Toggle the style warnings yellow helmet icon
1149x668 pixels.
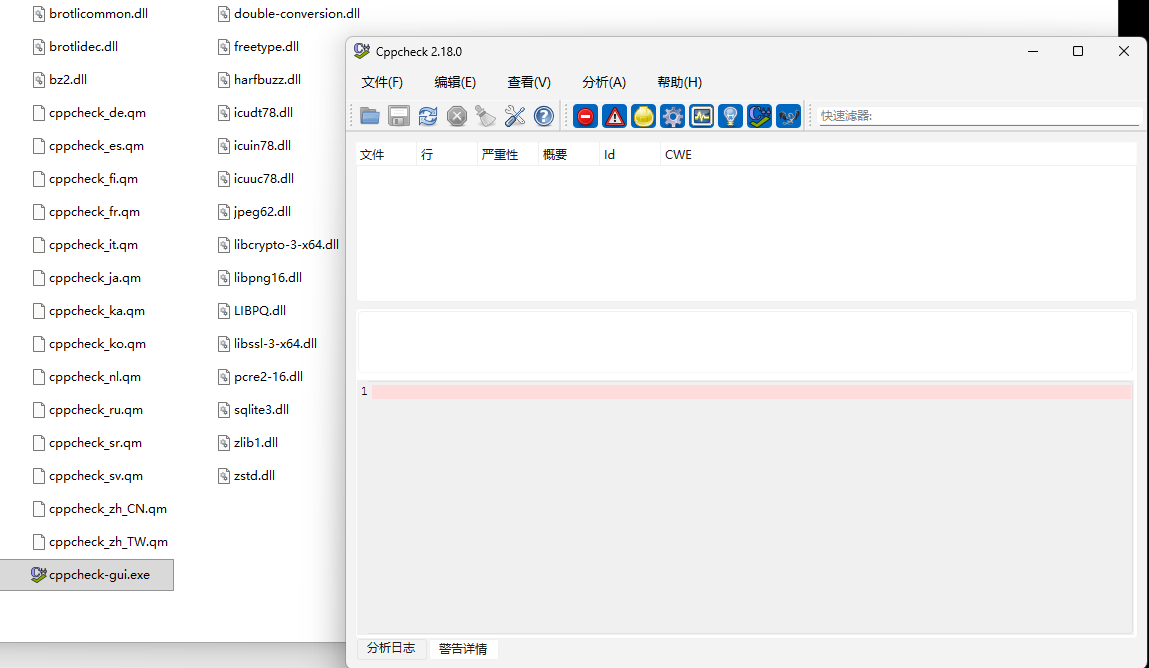click(x=643, y=116)
